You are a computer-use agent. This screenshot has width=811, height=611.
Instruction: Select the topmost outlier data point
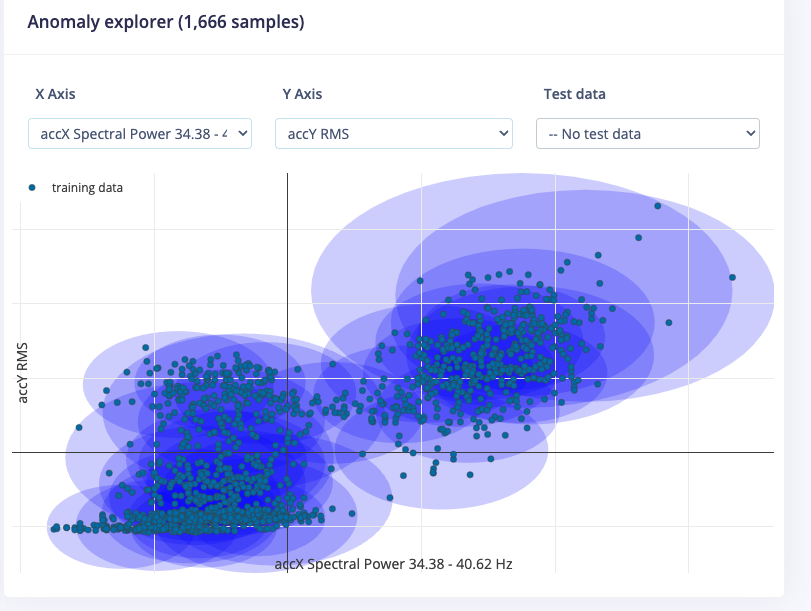[657, 206]
